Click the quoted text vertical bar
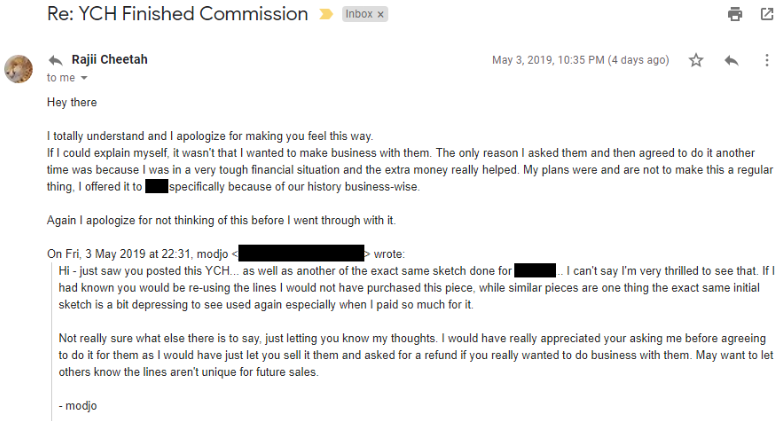This screenshot has height=421, width=784. pyautogui.click(x=52, y=342)
